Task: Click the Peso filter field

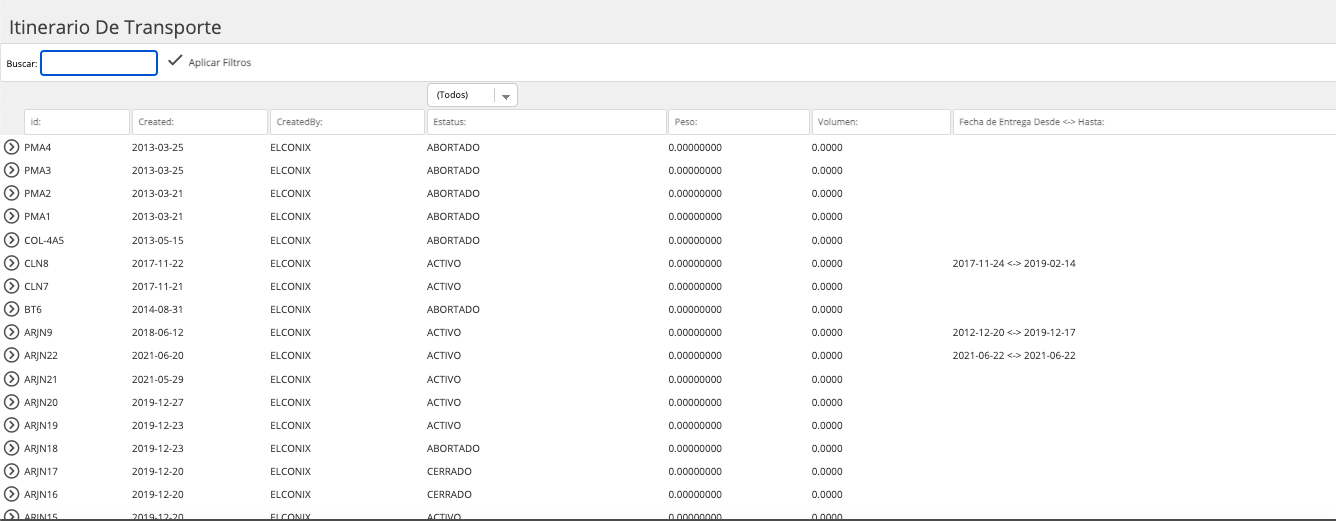Action: [738, 122]
